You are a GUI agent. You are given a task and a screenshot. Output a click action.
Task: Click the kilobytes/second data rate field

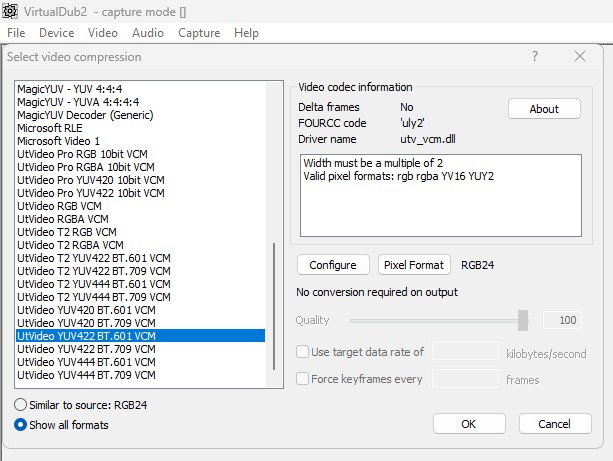(x=465, y=352)
